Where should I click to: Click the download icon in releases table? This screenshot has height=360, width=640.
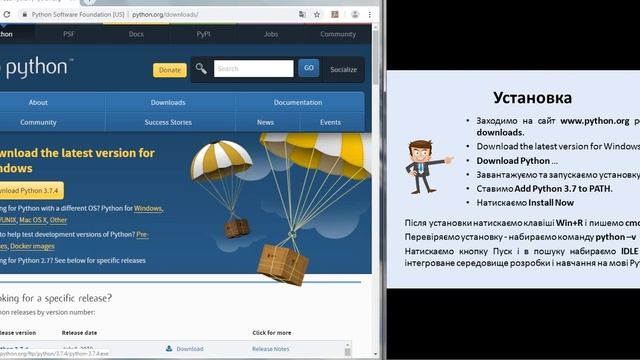click(x=169, y=349)
